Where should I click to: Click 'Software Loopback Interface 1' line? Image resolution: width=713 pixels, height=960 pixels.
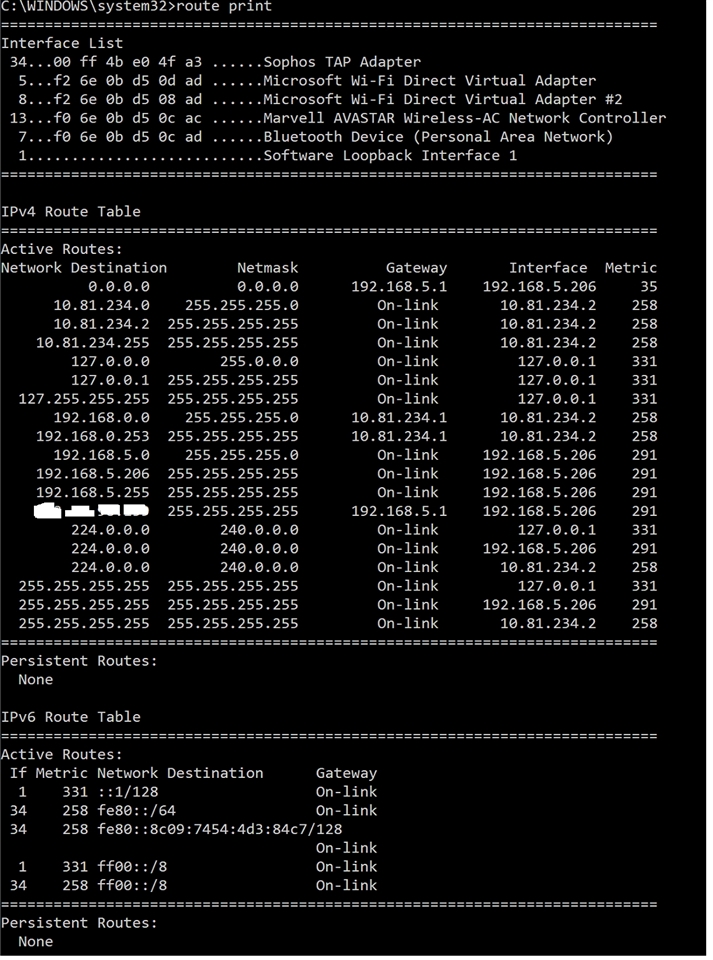[x=390, y=156]
